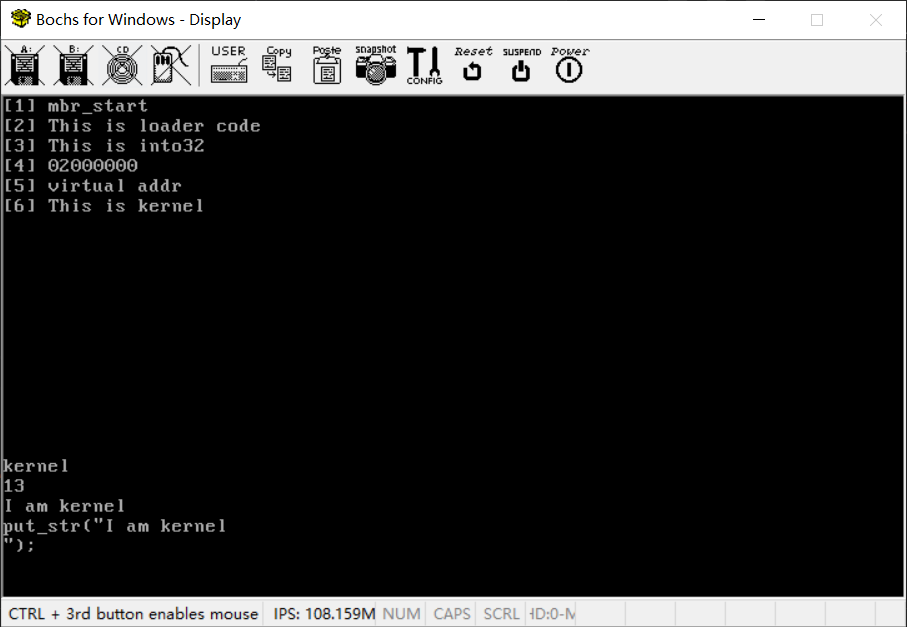
Task: Take a snapshot with the camera icon
Action: coord(375,65)
